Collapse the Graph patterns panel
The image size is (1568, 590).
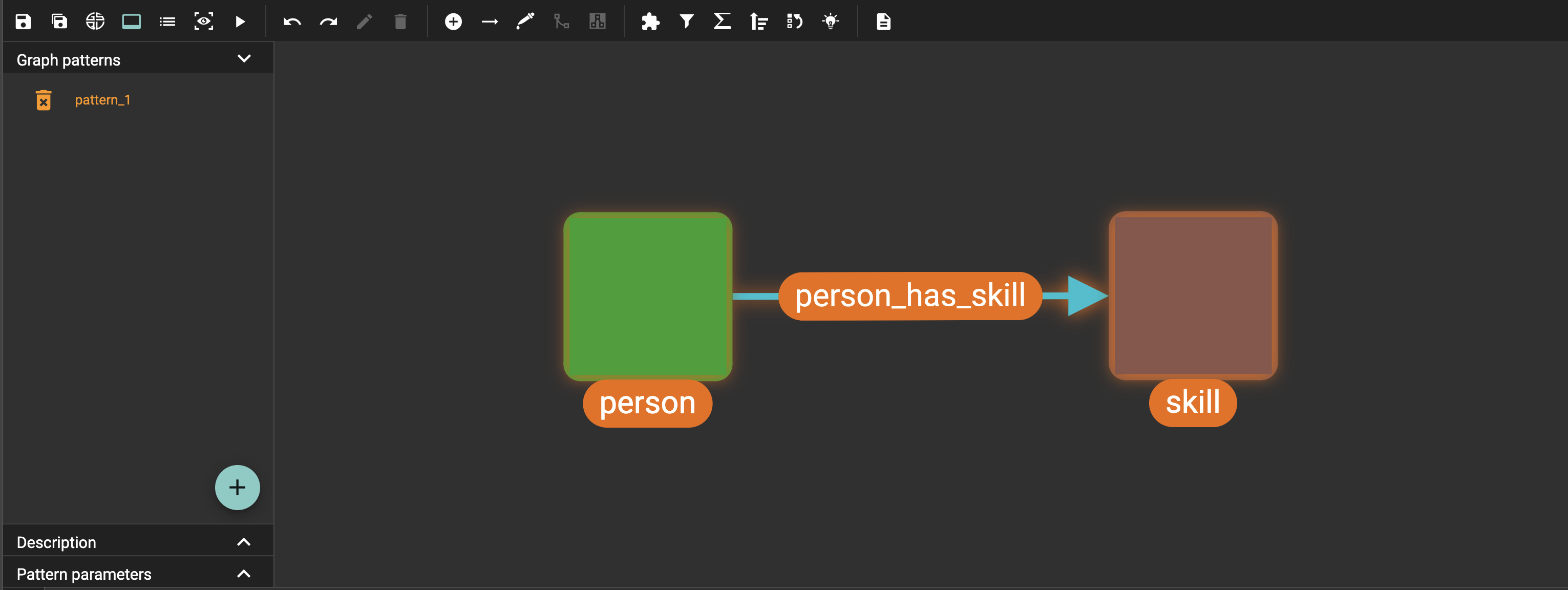[244, 59]
